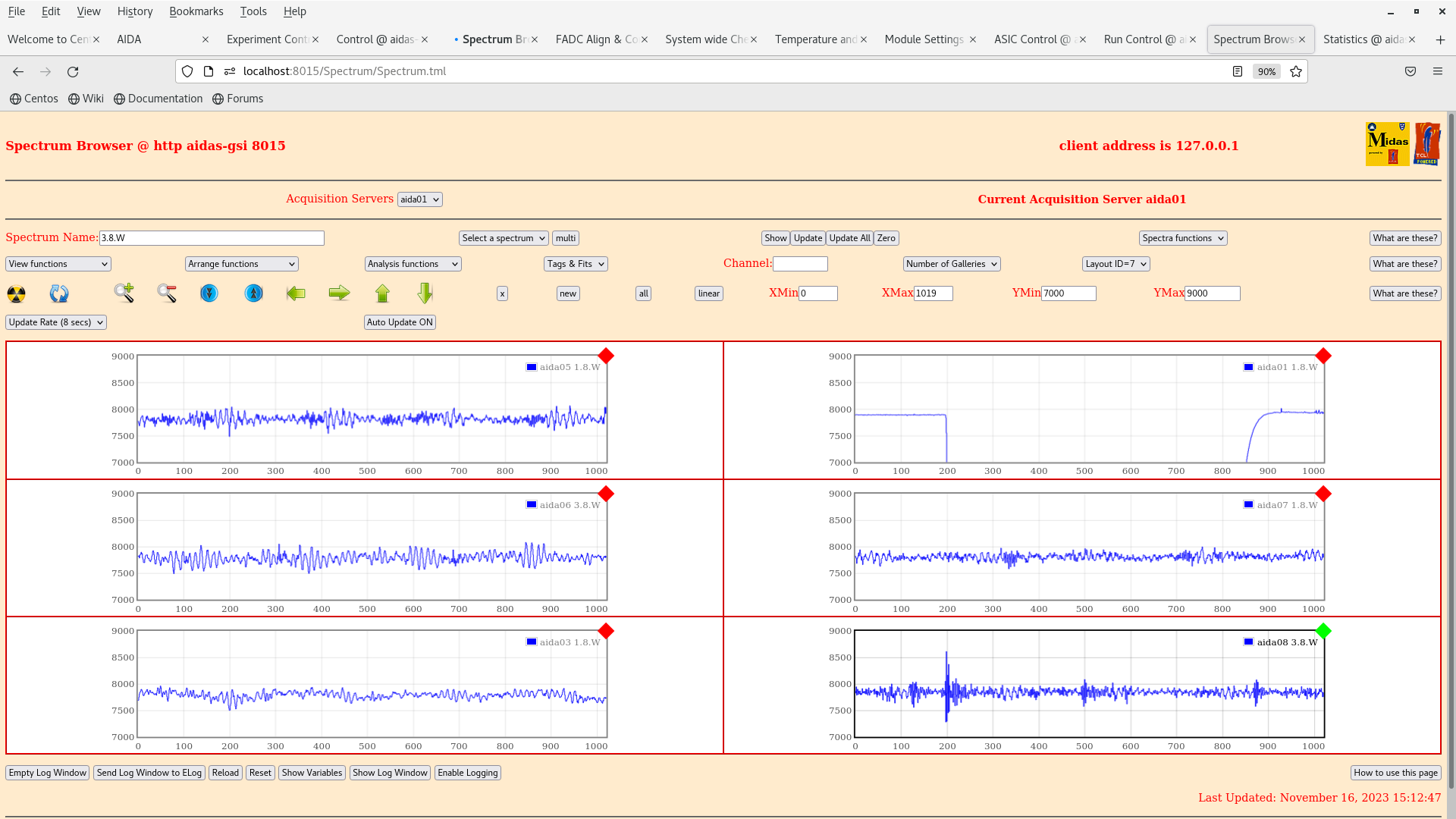This screenshot has width=1456, height=819.
Task: Click the blue aida05 1.8.W legend swatch
Action: [532, 367]
